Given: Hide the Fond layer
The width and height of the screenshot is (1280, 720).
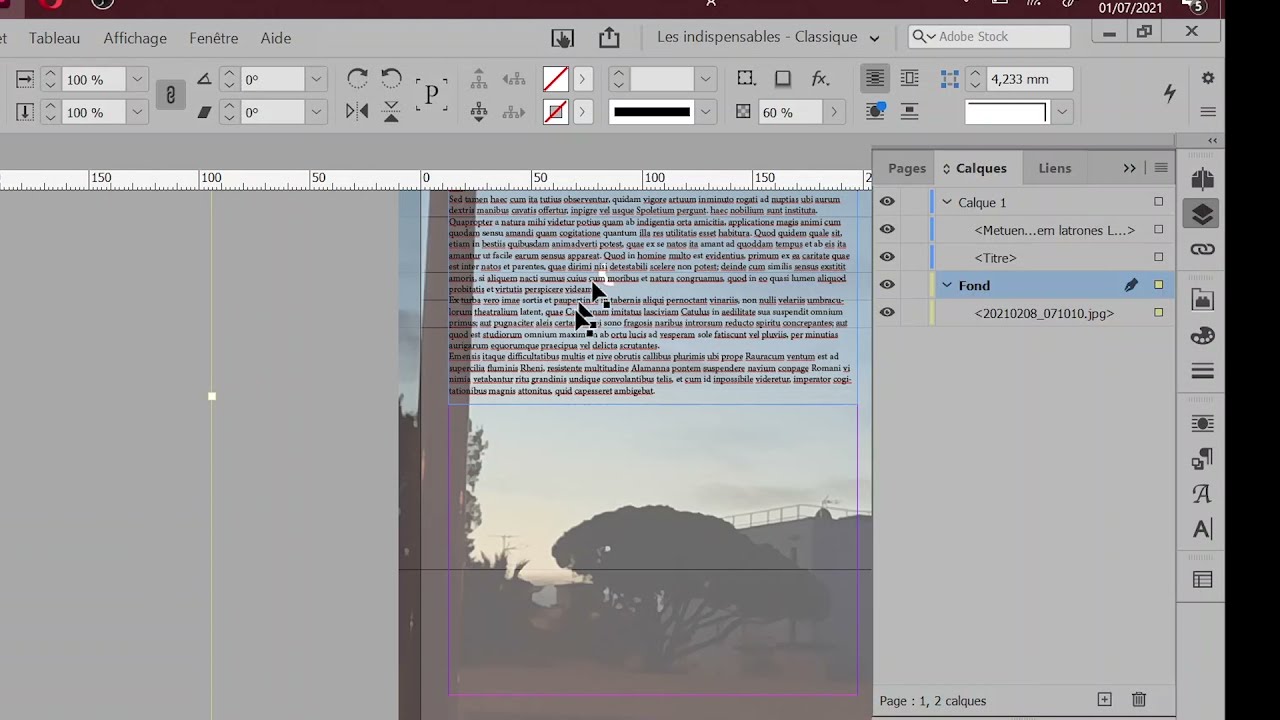Looking at the screenshot, I should (x=887, y=285).
